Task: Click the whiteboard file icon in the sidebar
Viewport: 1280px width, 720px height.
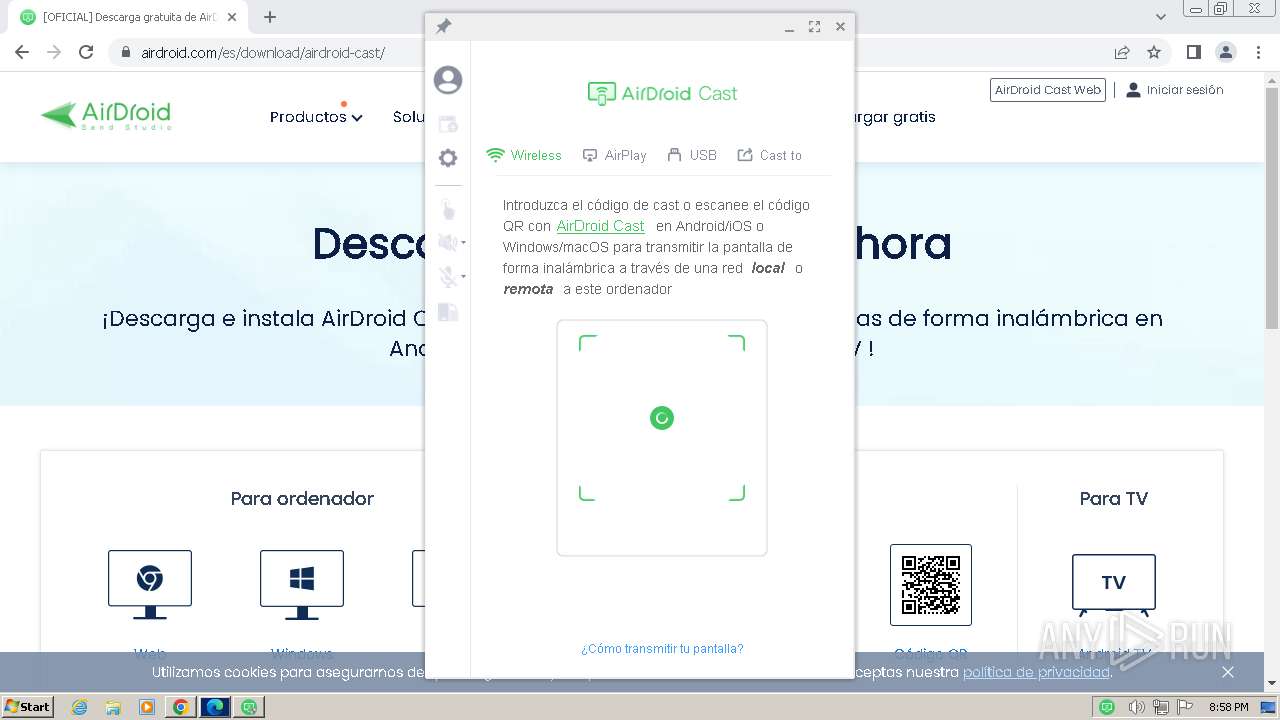Action: (x=448, y=312)
